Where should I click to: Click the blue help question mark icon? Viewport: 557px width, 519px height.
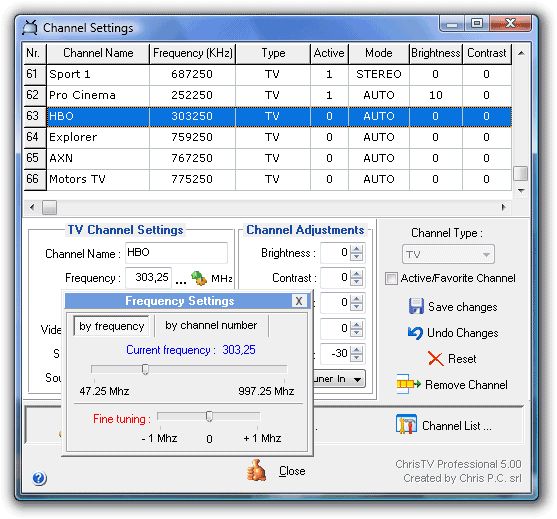tap(39, 478)
